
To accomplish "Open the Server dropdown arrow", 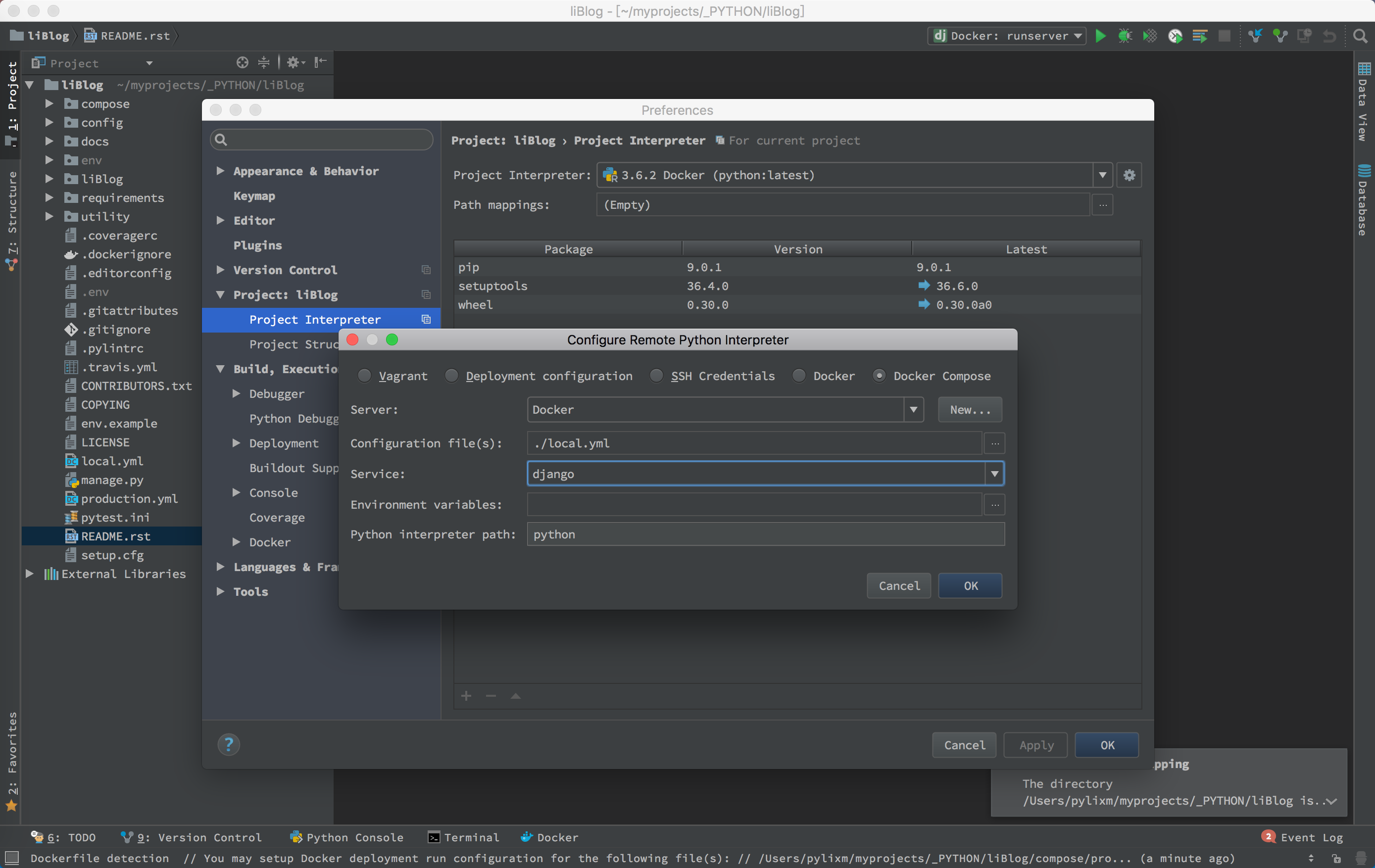I will pyautogui.click(x=913, y=409).
